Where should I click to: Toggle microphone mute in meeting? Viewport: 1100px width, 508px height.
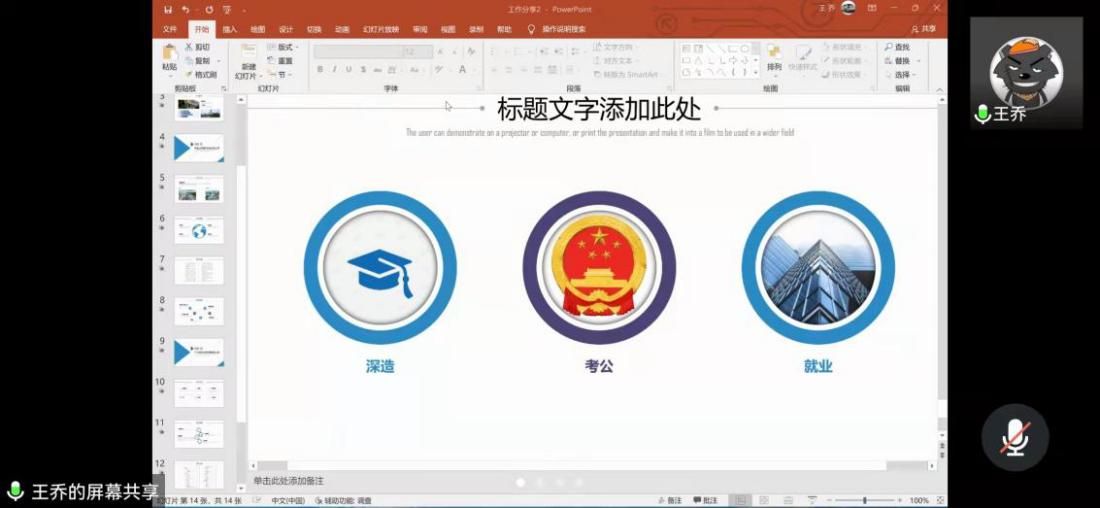click(x=1015, y=437)
